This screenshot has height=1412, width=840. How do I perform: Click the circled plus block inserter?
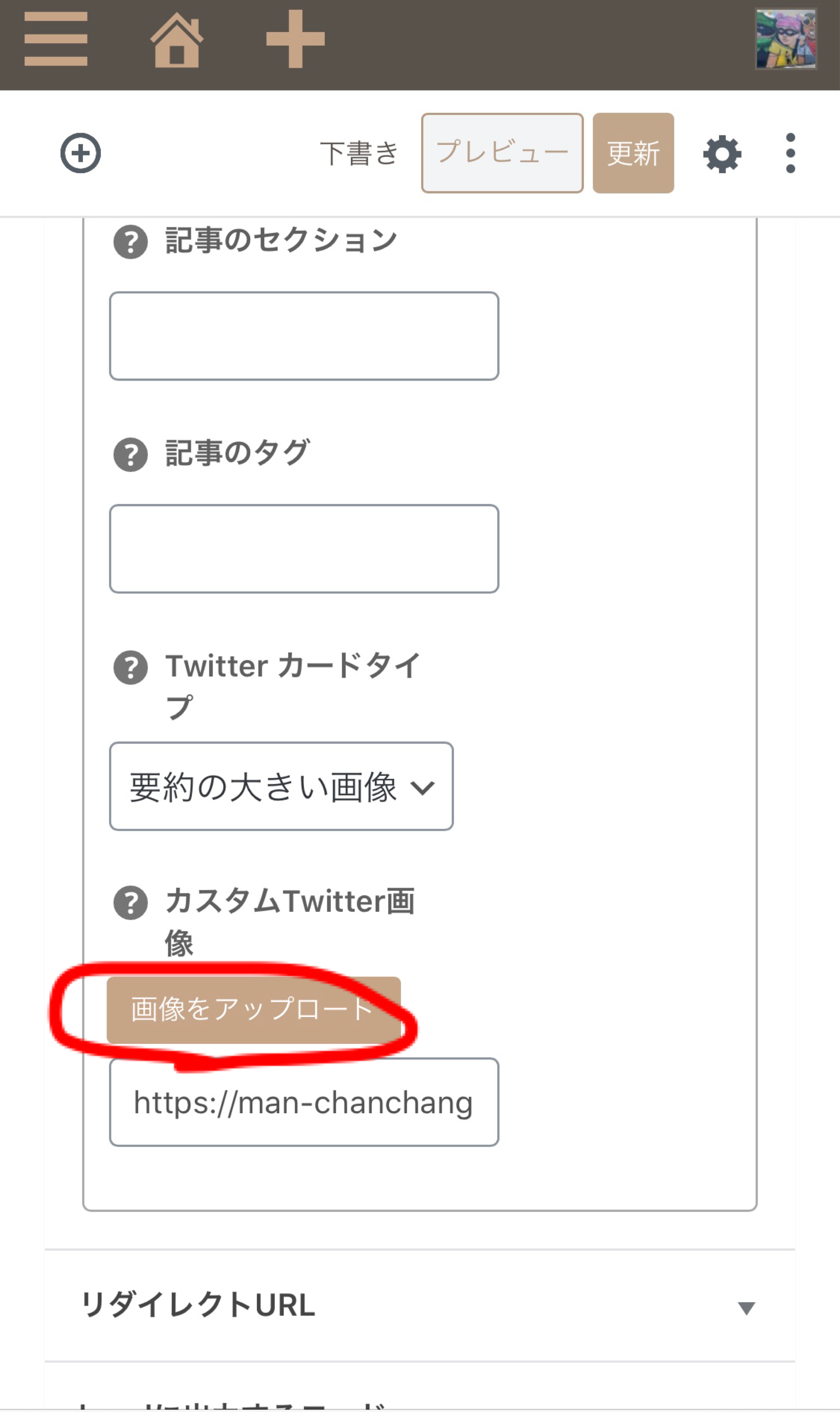pyautogui.click(x=81, y=153)
